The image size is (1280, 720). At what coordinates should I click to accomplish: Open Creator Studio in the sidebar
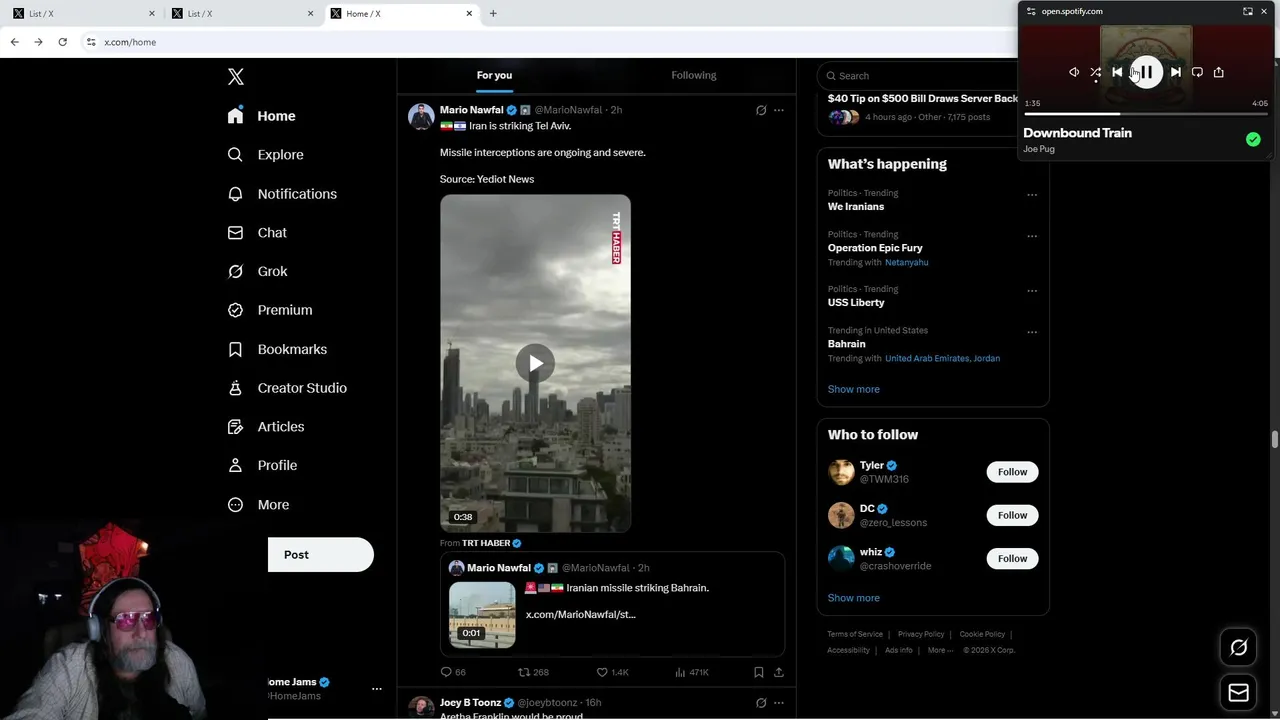click(x=287, y=388)
